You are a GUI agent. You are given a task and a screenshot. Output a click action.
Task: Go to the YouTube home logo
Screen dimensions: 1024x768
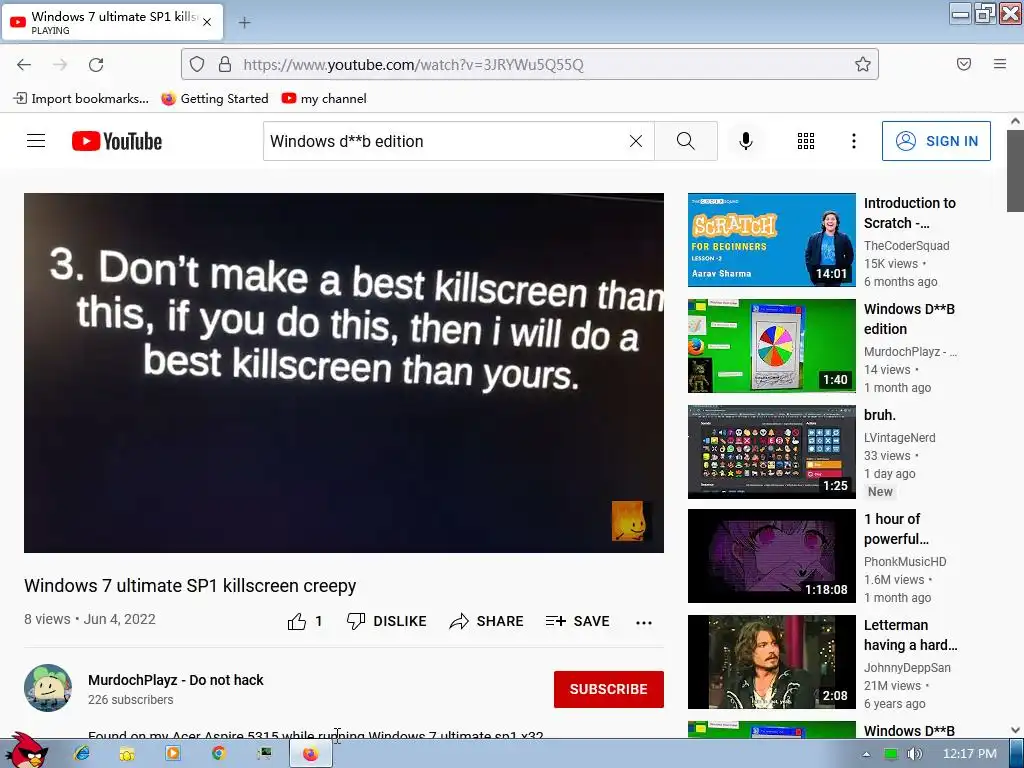(117, 141)
